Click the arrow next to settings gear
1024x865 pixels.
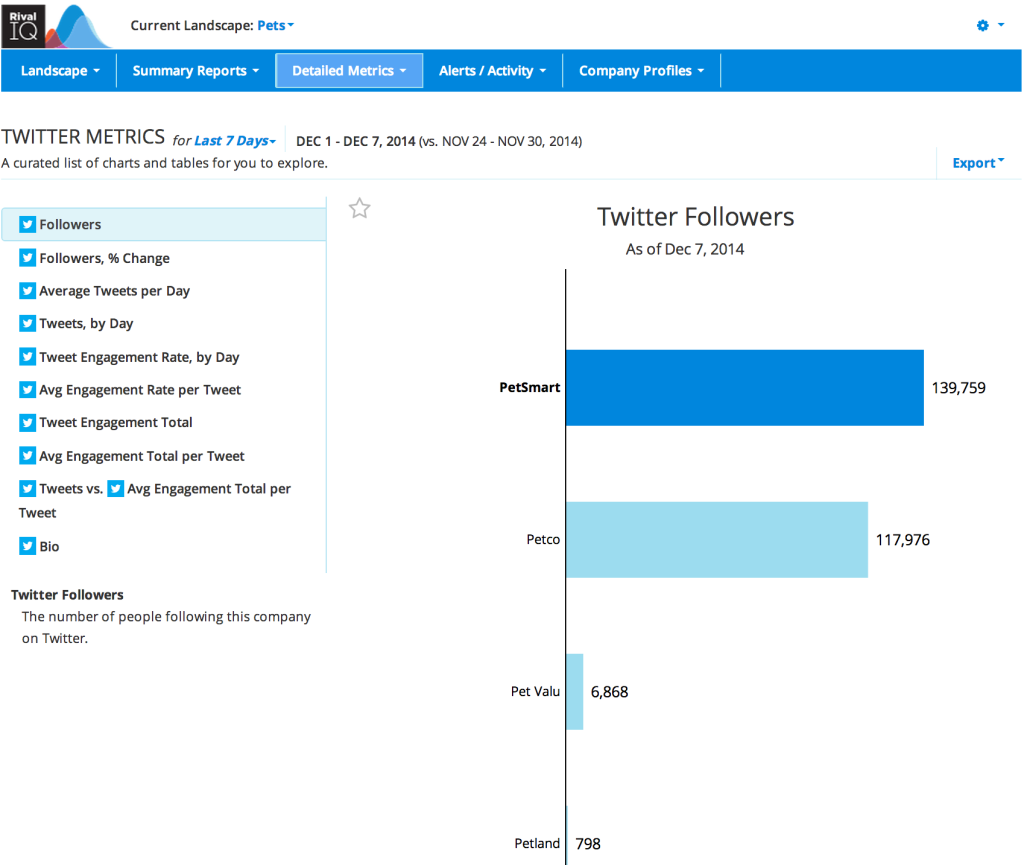tap(1001, 25)
